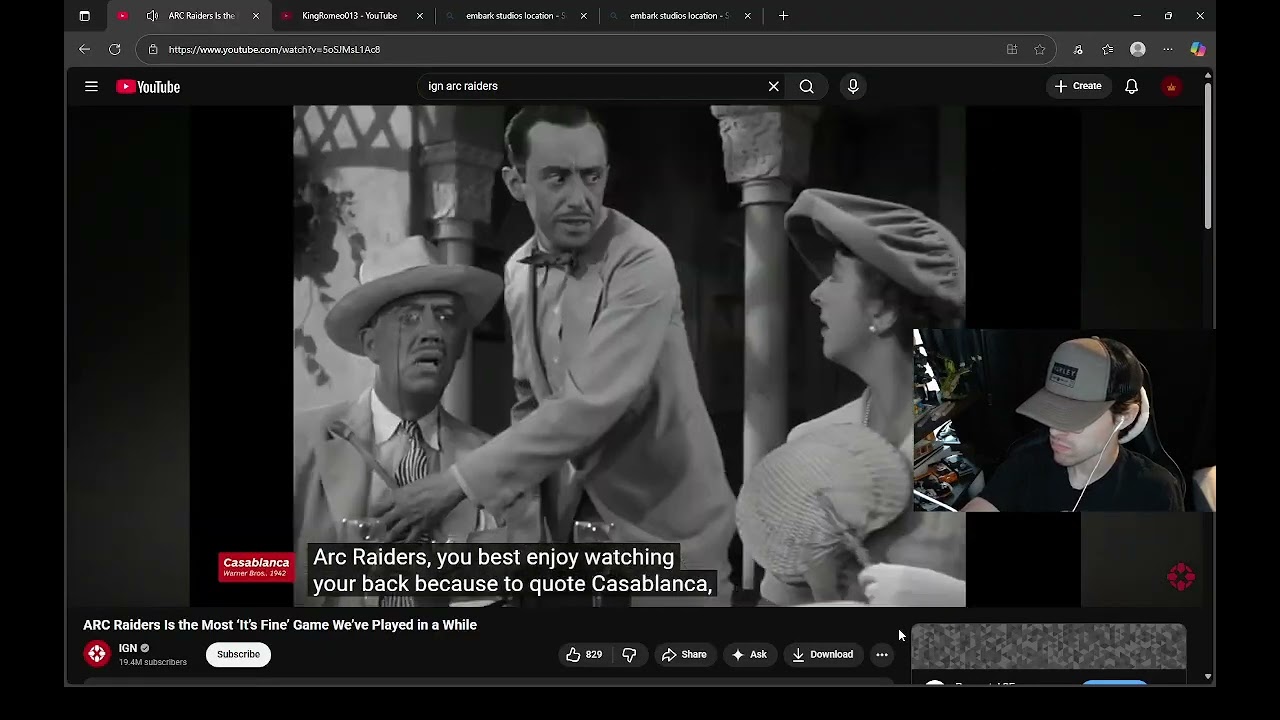Open YouTube notifications bell

[x=1131, y=86]
